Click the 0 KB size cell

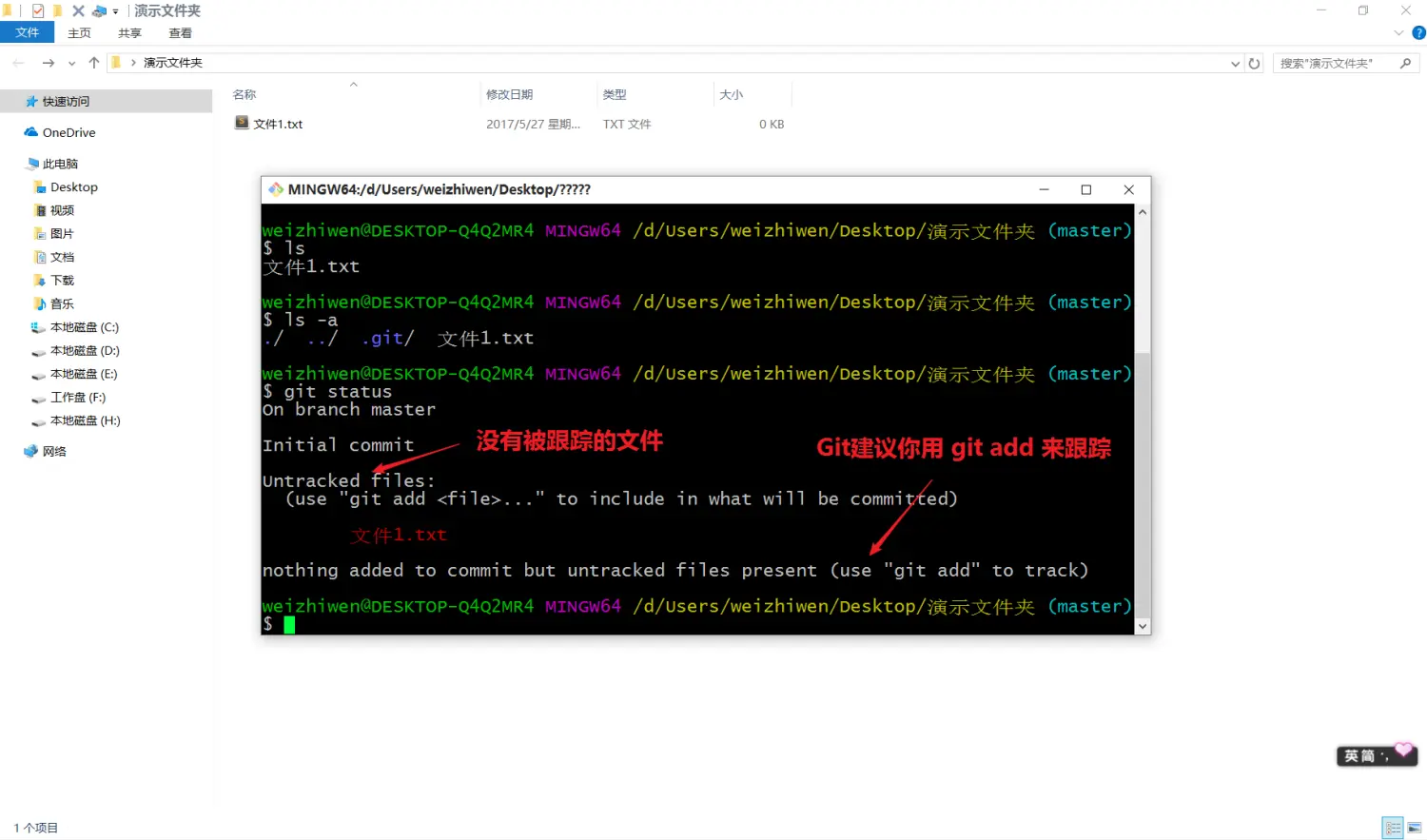(x=772, y=124)
